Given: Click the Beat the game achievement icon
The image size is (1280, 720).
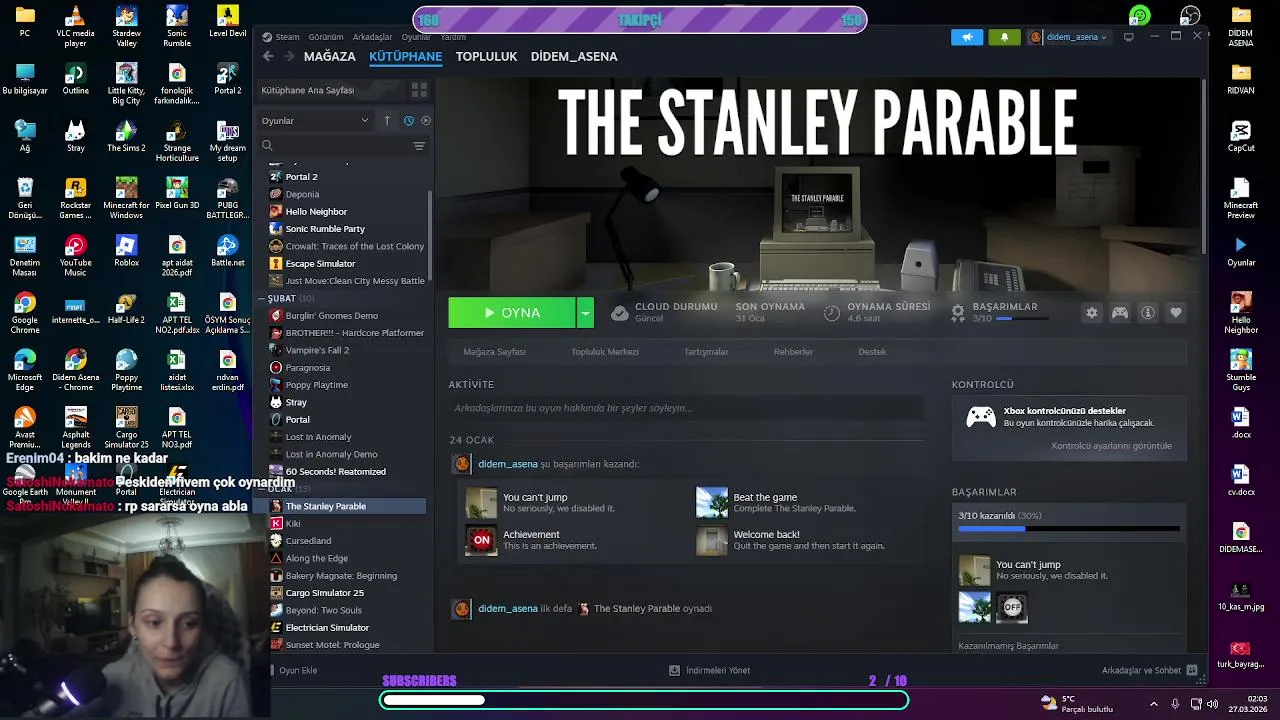Looking at the screenshot, I should pyautogui.click(x=712, y=502).
